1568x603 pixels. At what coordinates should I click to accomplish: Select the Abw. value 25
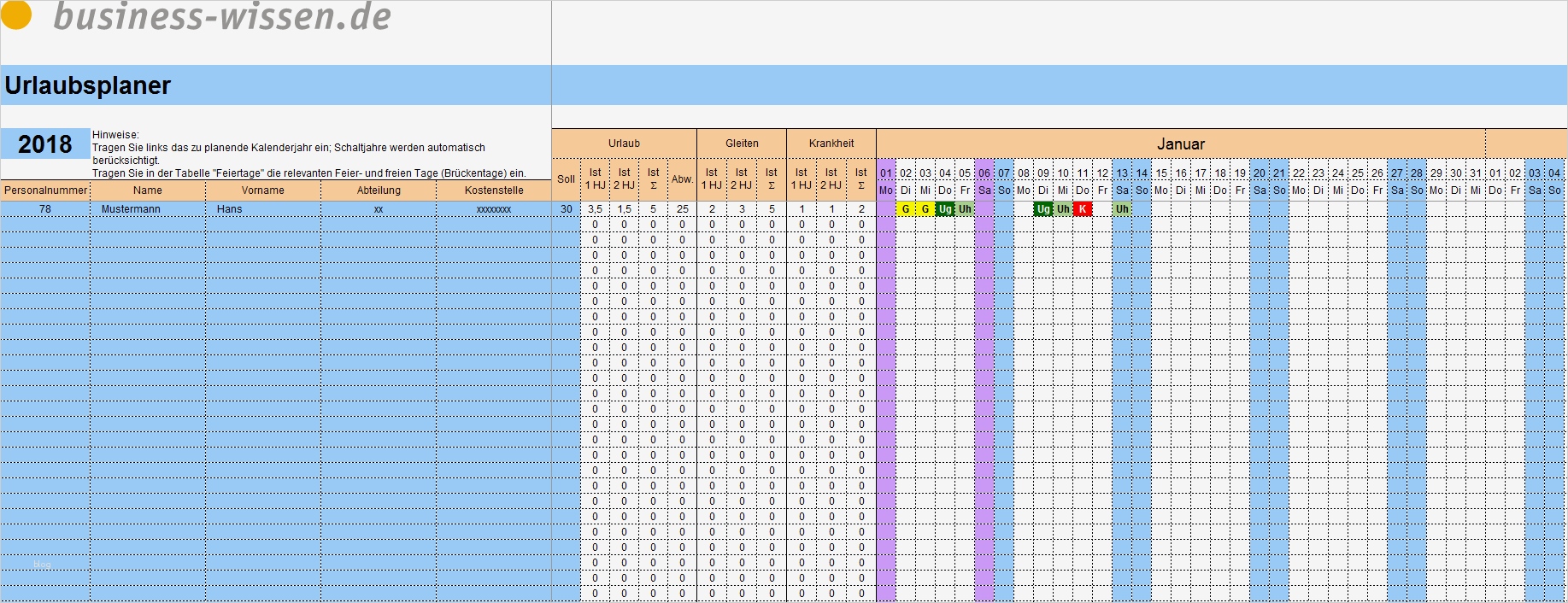[682, 209]
